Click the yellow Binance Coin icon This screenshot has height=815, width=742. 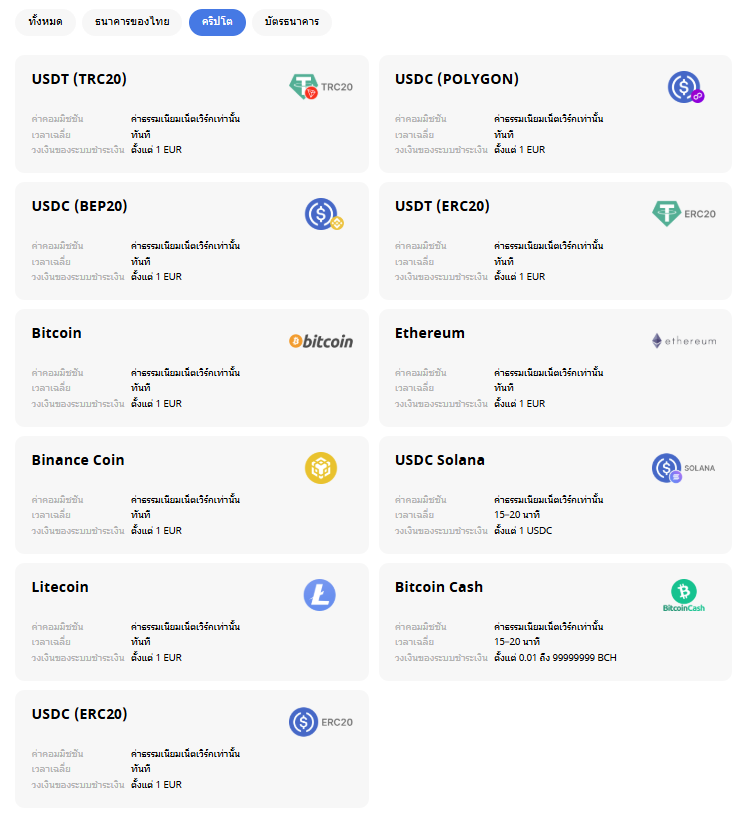[321, 468]
